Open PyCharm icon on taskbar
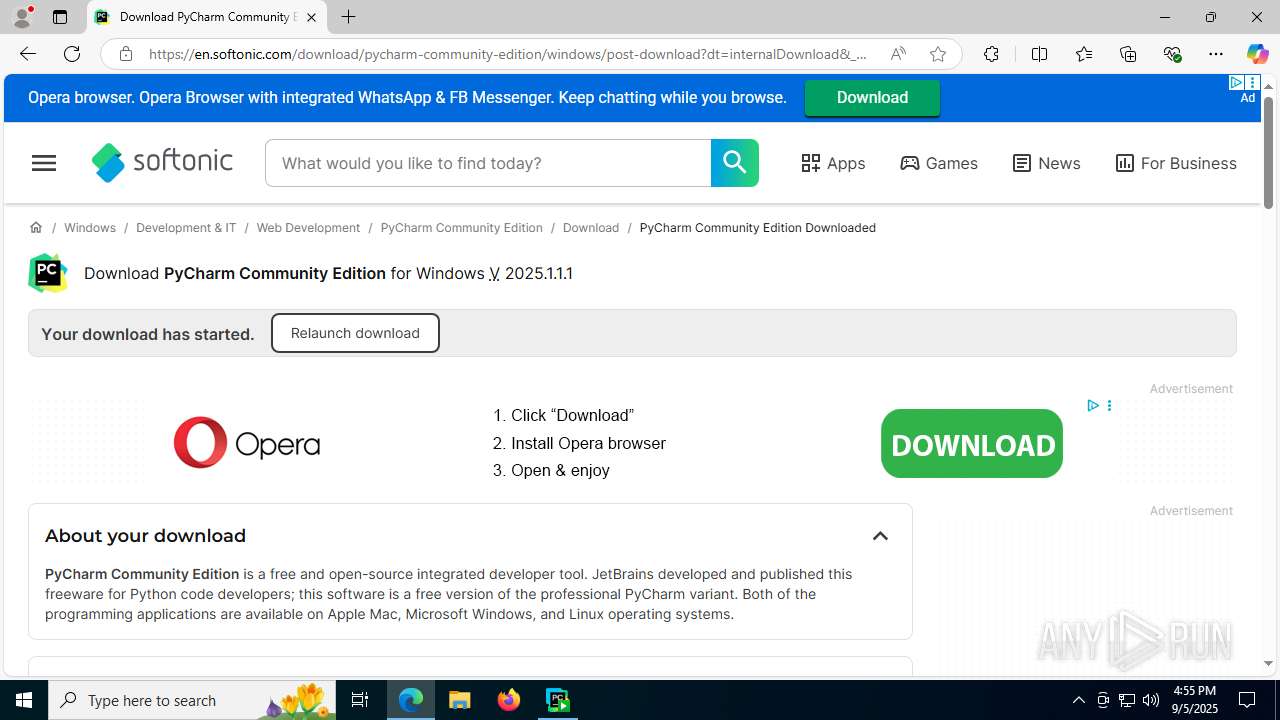This screenshot has height=720, width=1280. (x=558, y=700)
